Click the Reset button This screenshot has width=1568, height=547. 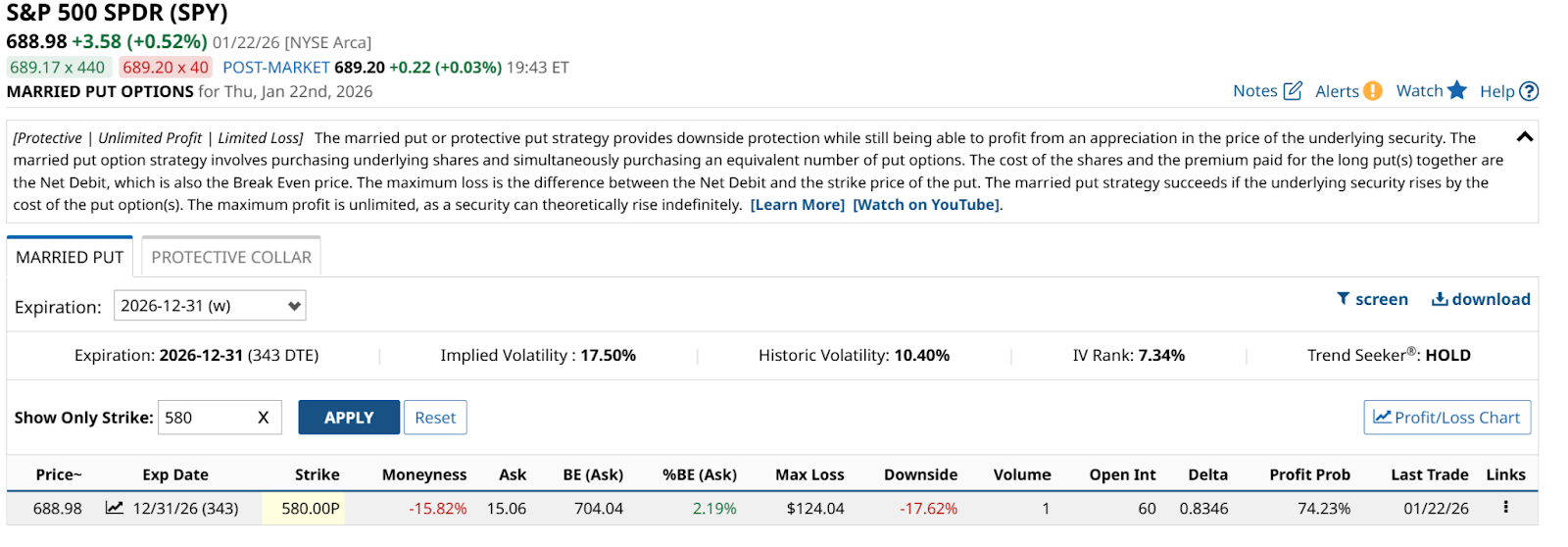click(435, 418)
